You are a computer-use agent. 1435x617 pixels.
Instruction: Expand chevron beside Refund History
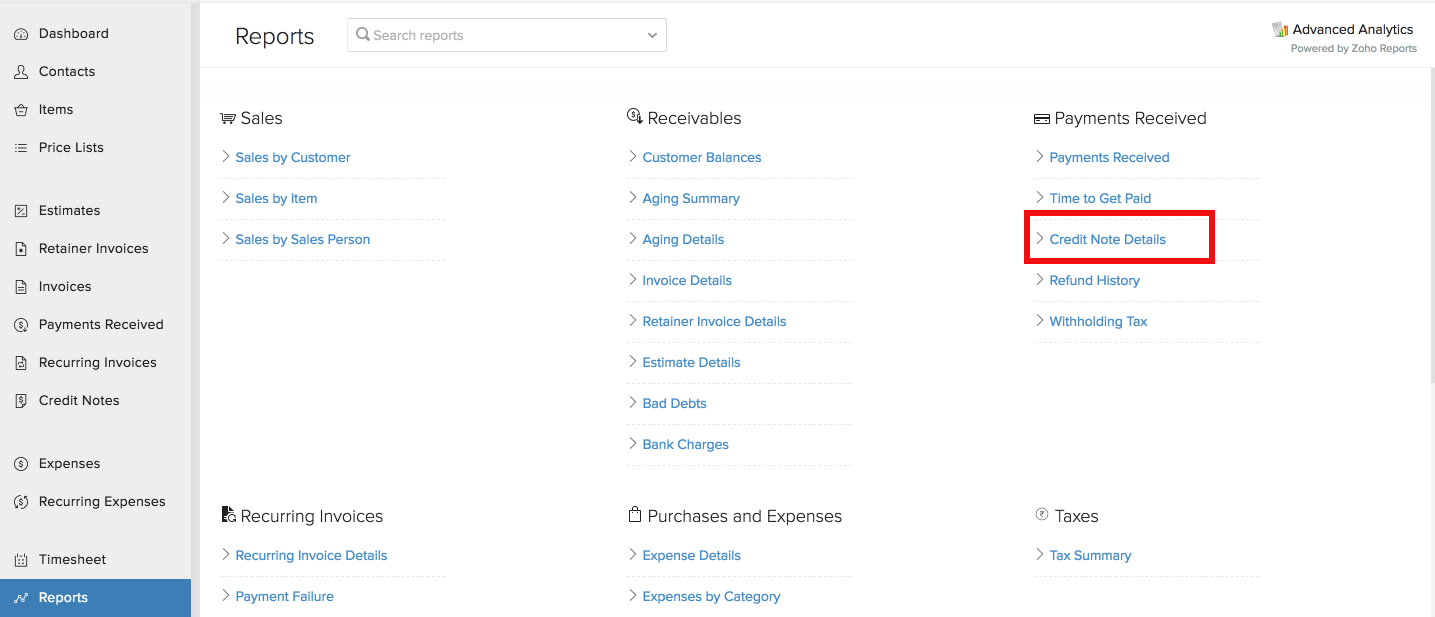point(1040,279)
